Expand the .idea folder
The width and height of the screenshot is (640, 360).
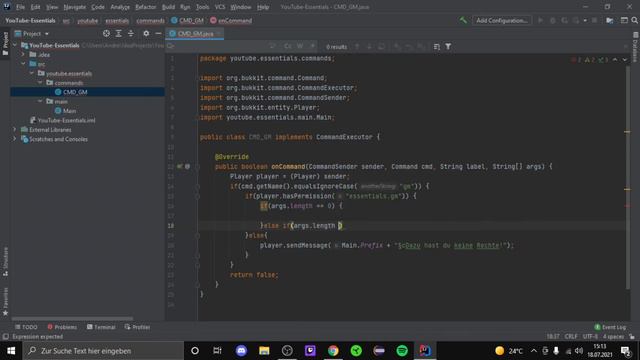[x=23, y=54]
